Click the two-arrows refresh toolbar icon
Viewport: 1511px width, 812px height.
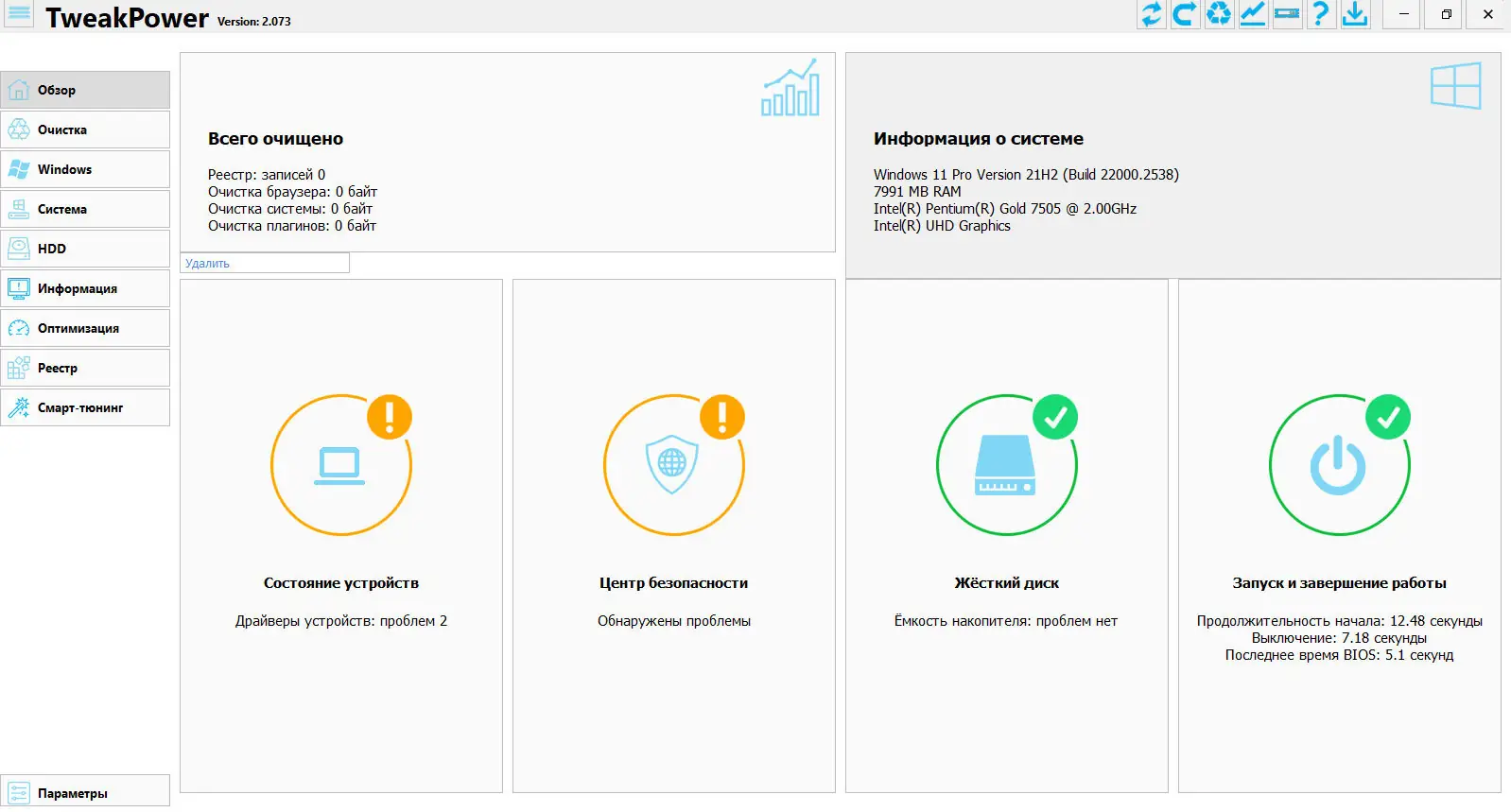point(1151,14)
